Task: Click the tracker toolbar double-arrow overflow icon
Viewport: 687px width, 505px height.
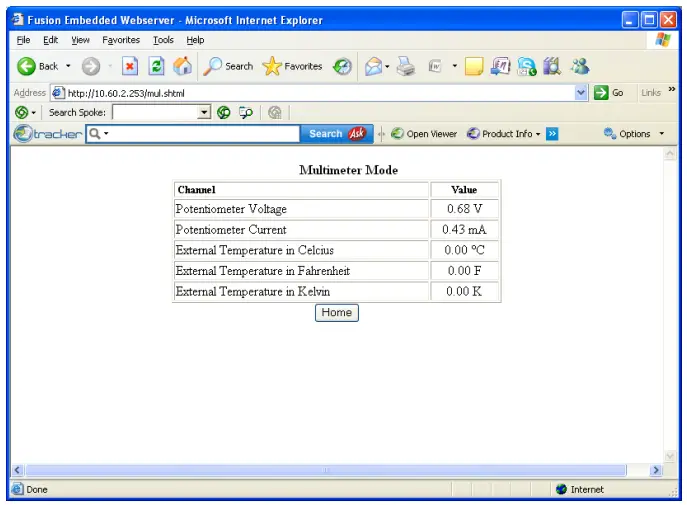Action: pos(552,134)
